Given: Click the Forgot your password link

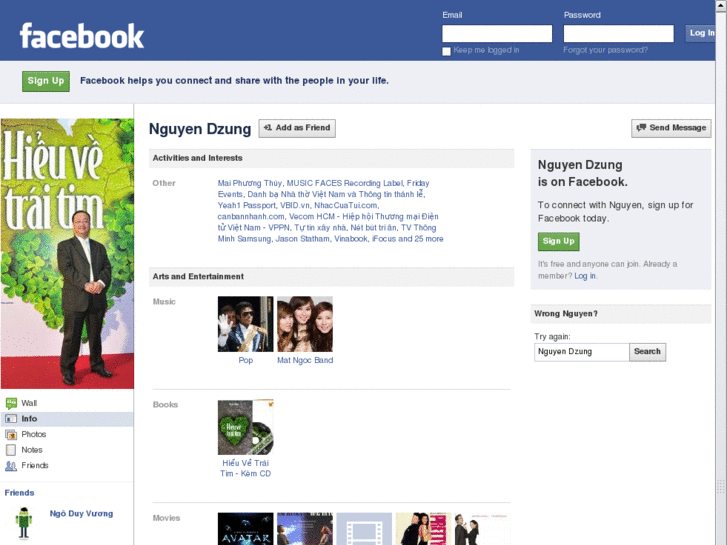Looking at the screenshot, I should coord(606,50).
